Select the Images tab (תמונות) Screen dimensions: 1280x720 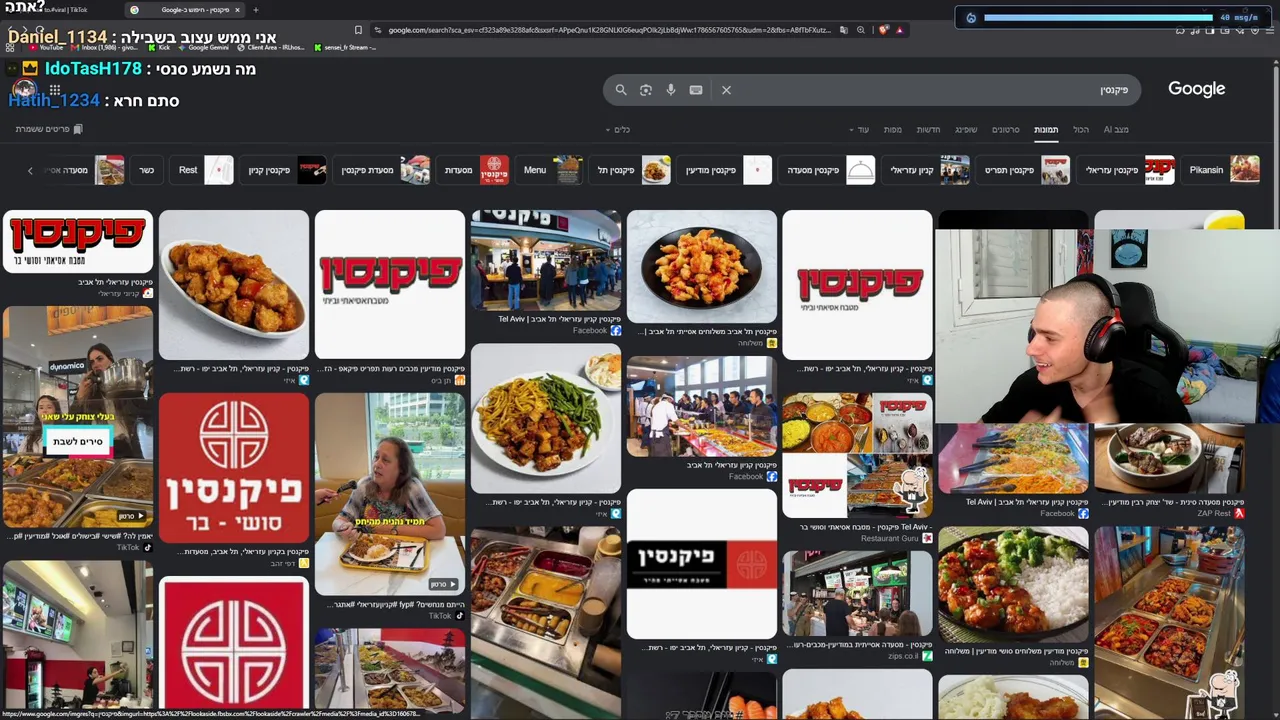(x=1046, y=130)
